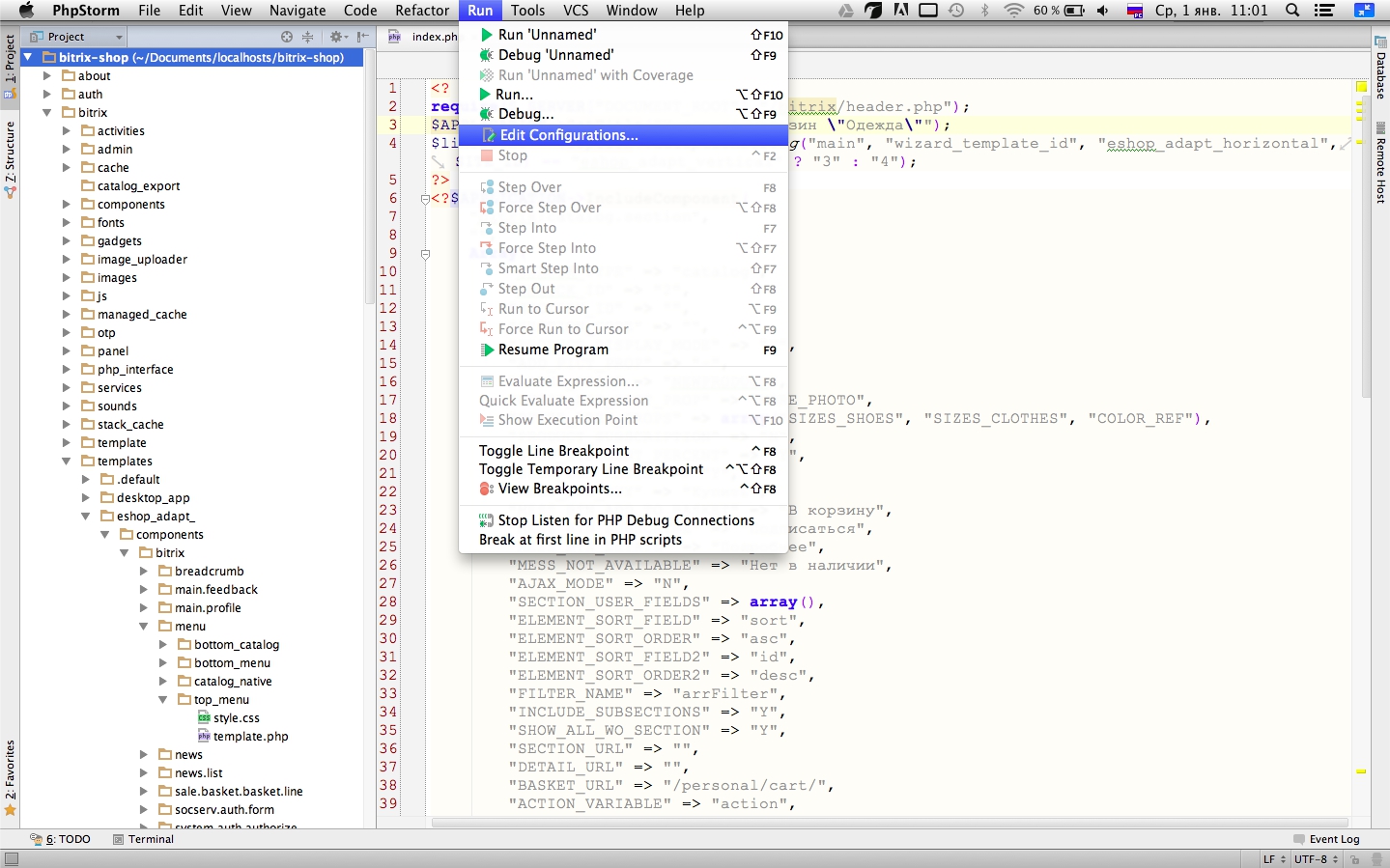Open the Terminal tool window button
Screen dimensions: 1390x868
point(144,840)
